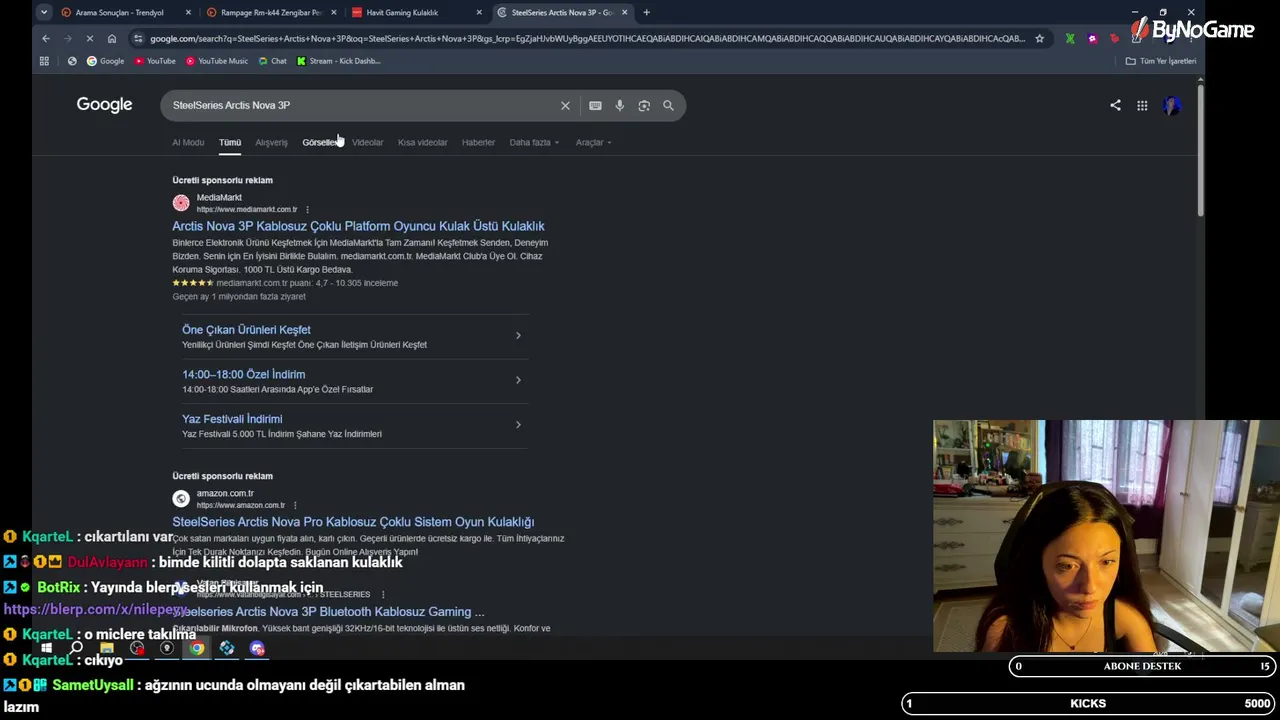This screenshot has width=1280, height=720.
Task: Close the Arama Sonuçları - Trendyol tab
Action: 188,12
